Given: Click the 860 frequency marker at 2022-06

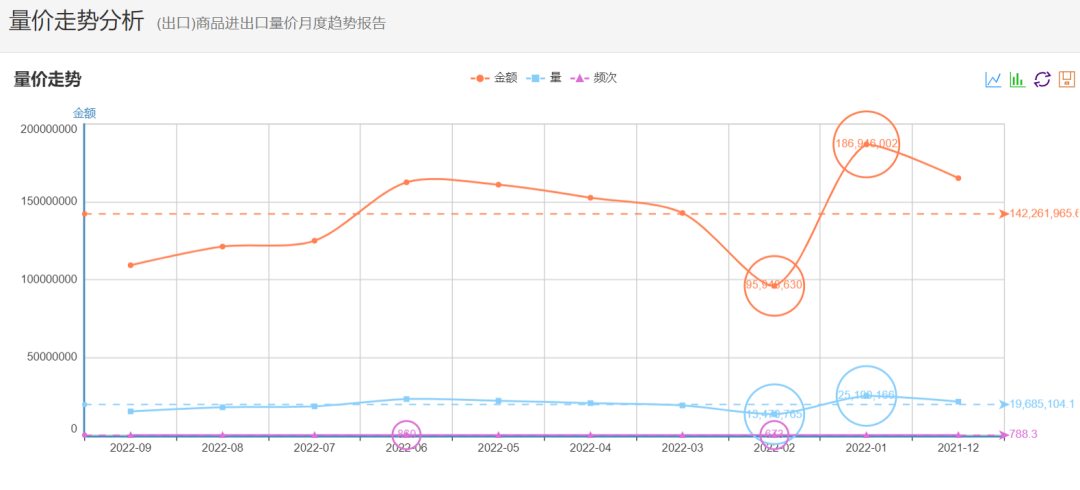Looking at the screenshot, I should [407, 434].
